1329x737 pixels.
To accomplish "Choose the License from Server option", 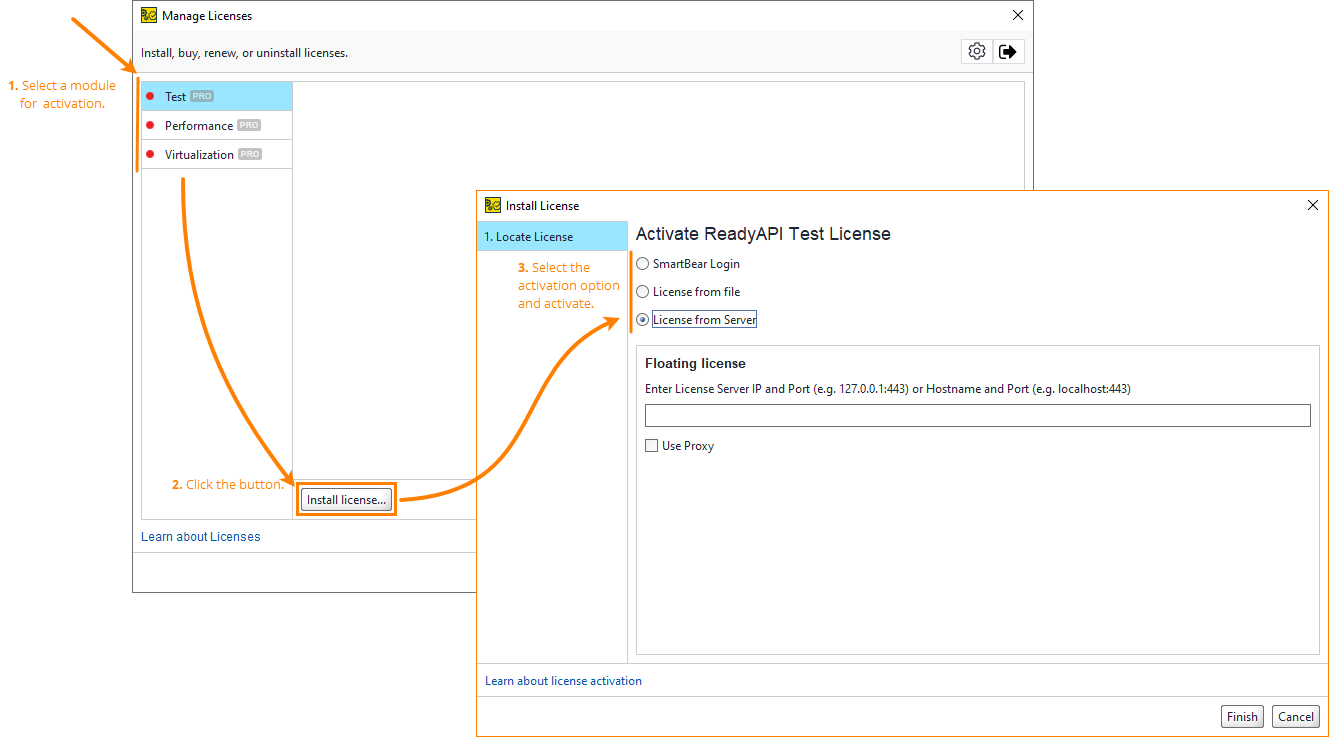I will click(x=697, y=320).
